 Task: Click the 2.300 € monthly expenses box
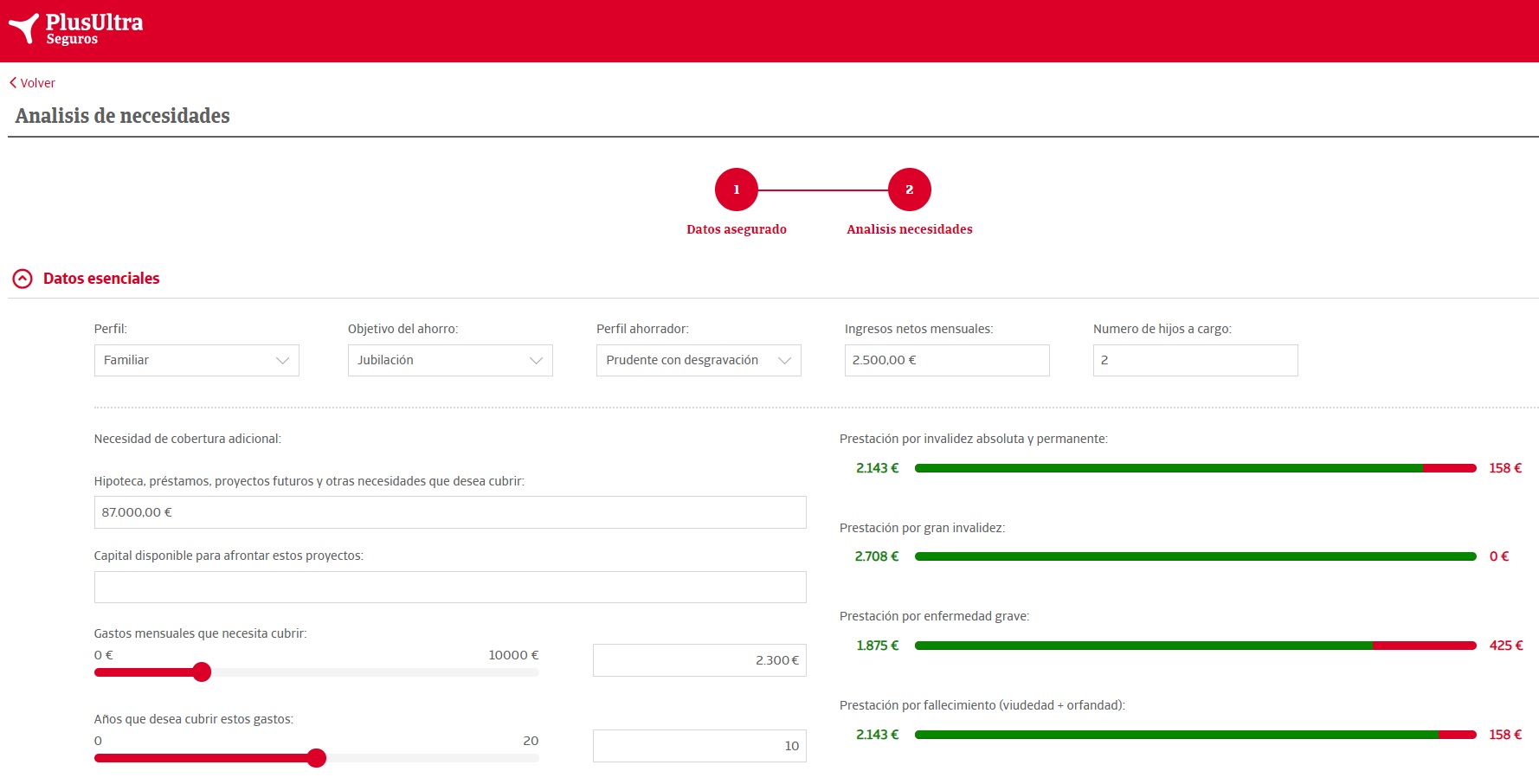[x=699, y=660]
